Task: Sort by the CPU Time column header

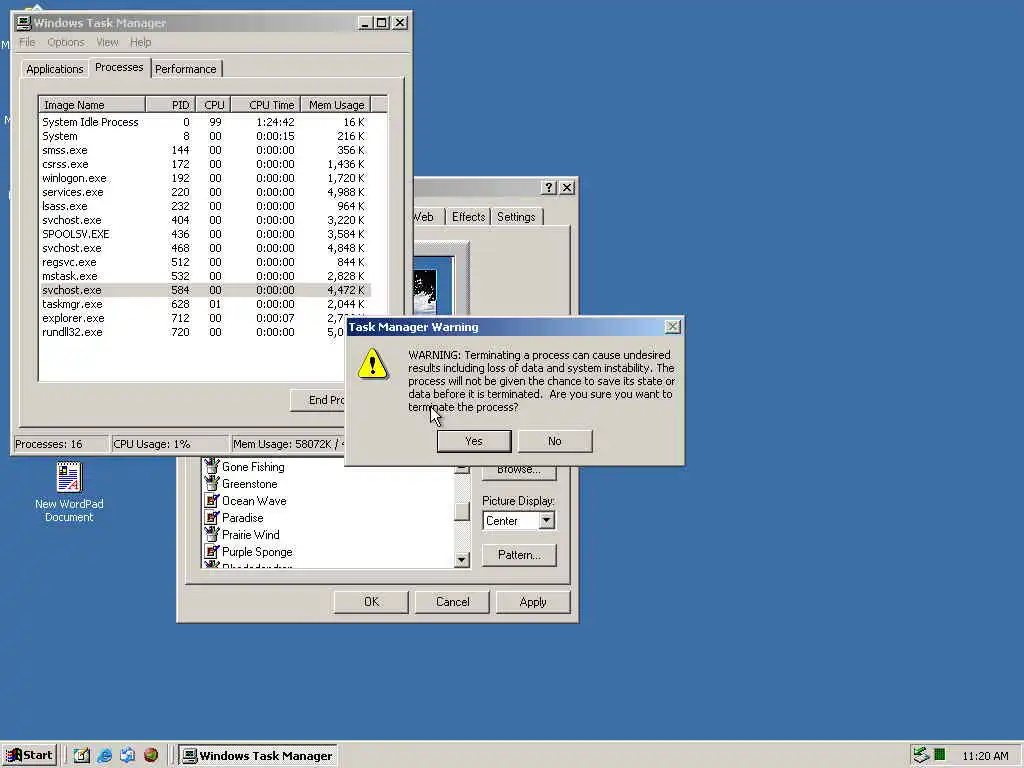Action: [x=265, y=104]
